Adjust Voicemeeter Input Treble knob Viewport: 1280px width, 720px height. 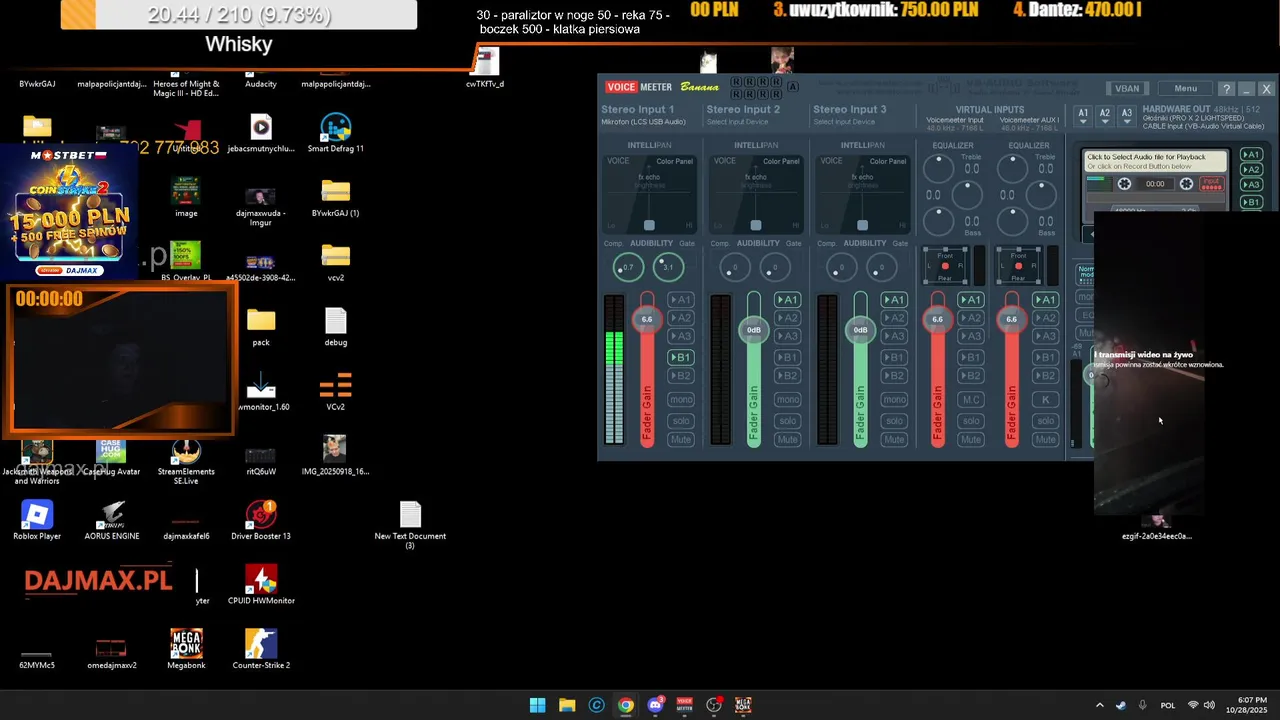click(x=938, y=170)
